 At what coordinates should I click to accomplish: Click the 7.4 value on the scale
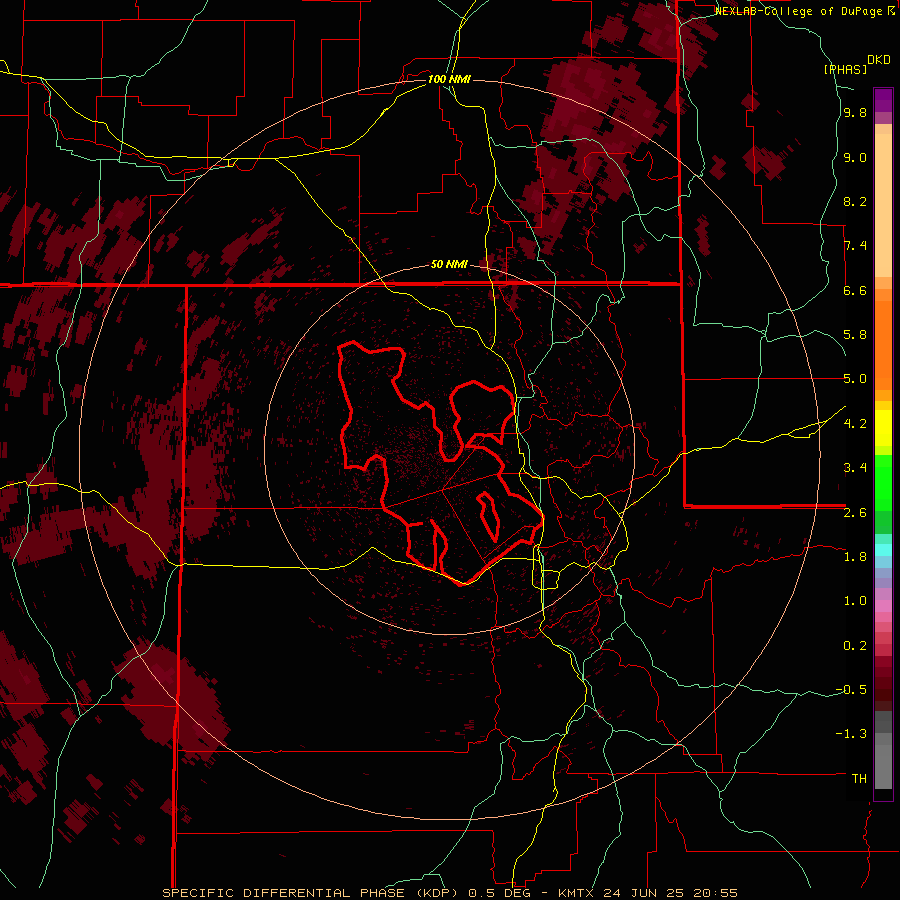855,246
